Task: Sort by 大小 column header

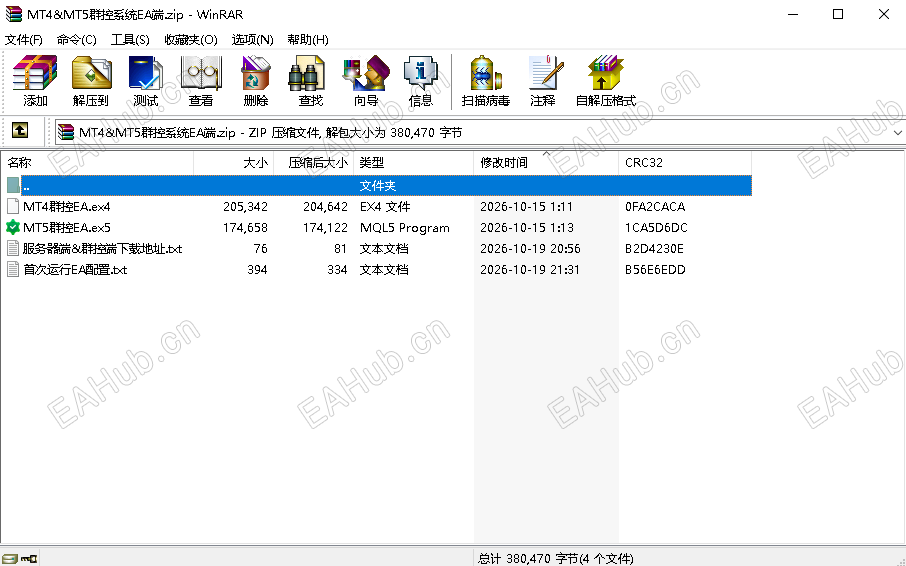Action: coord(233,163)
